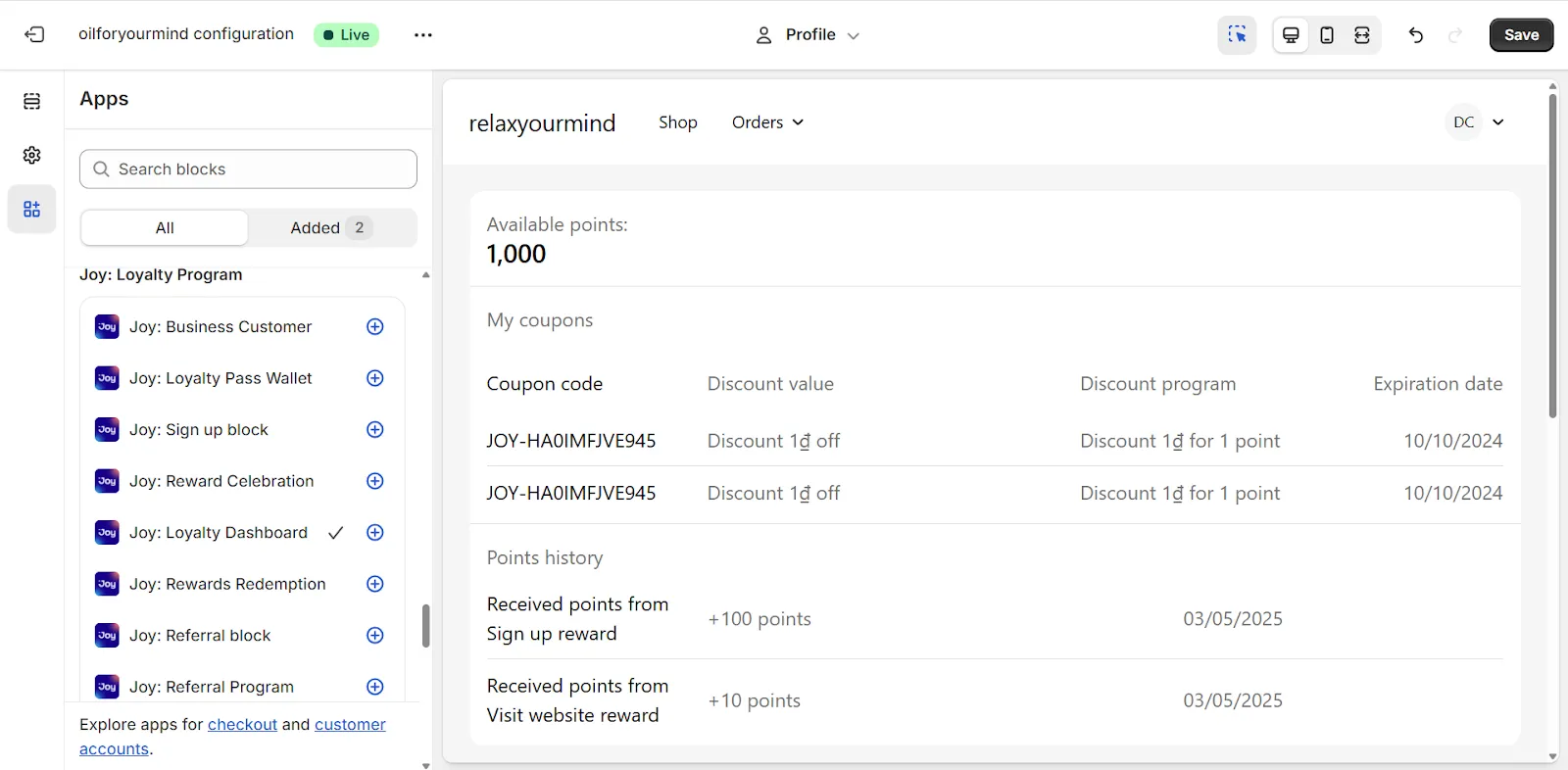Image resolution: width=1568 pixels, height=770 pixels.
Task: Click the Discount program column header
Action: click(1157, 384)
